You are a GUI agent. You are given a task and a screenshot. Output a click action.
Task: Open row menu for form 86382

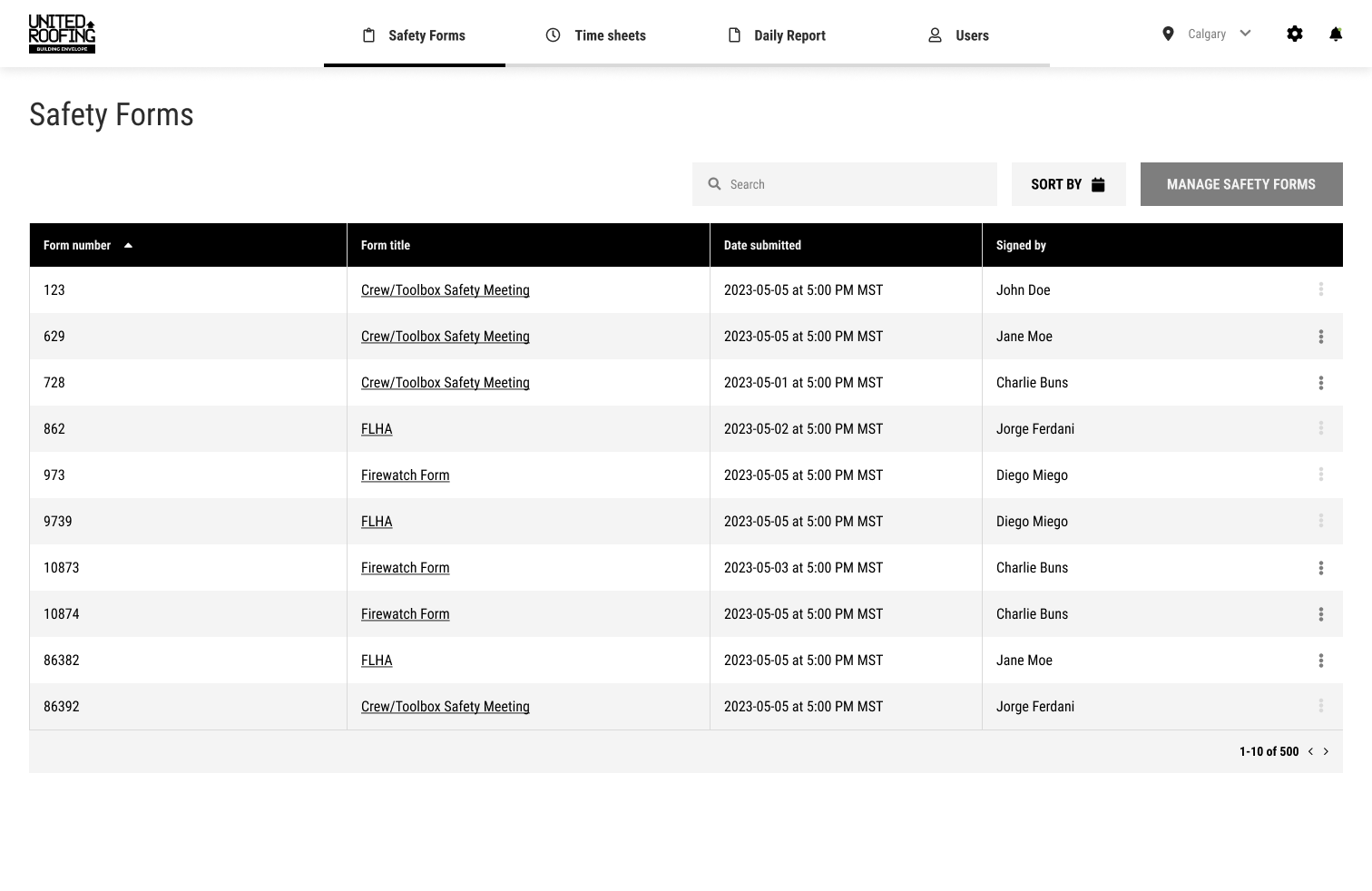1321,661
